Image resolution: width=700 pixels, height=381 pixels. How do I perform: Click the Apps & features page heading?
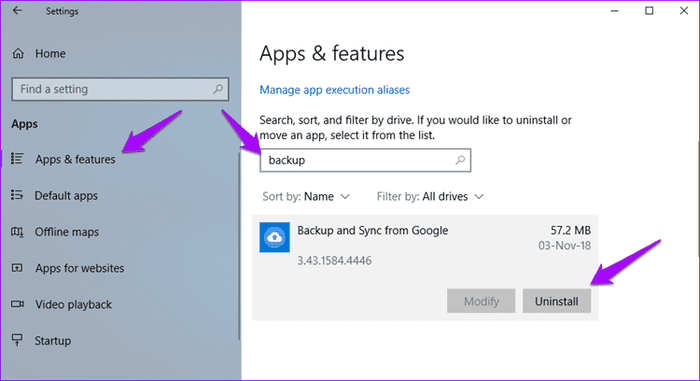[332, 54]
